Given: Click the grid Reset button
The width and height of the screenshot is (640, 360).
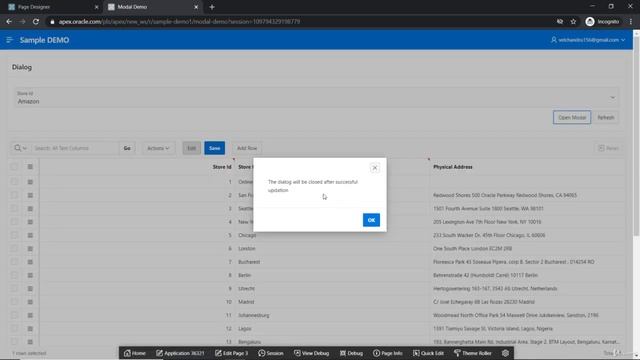Looking at the screenshot, I should point(608,148).
